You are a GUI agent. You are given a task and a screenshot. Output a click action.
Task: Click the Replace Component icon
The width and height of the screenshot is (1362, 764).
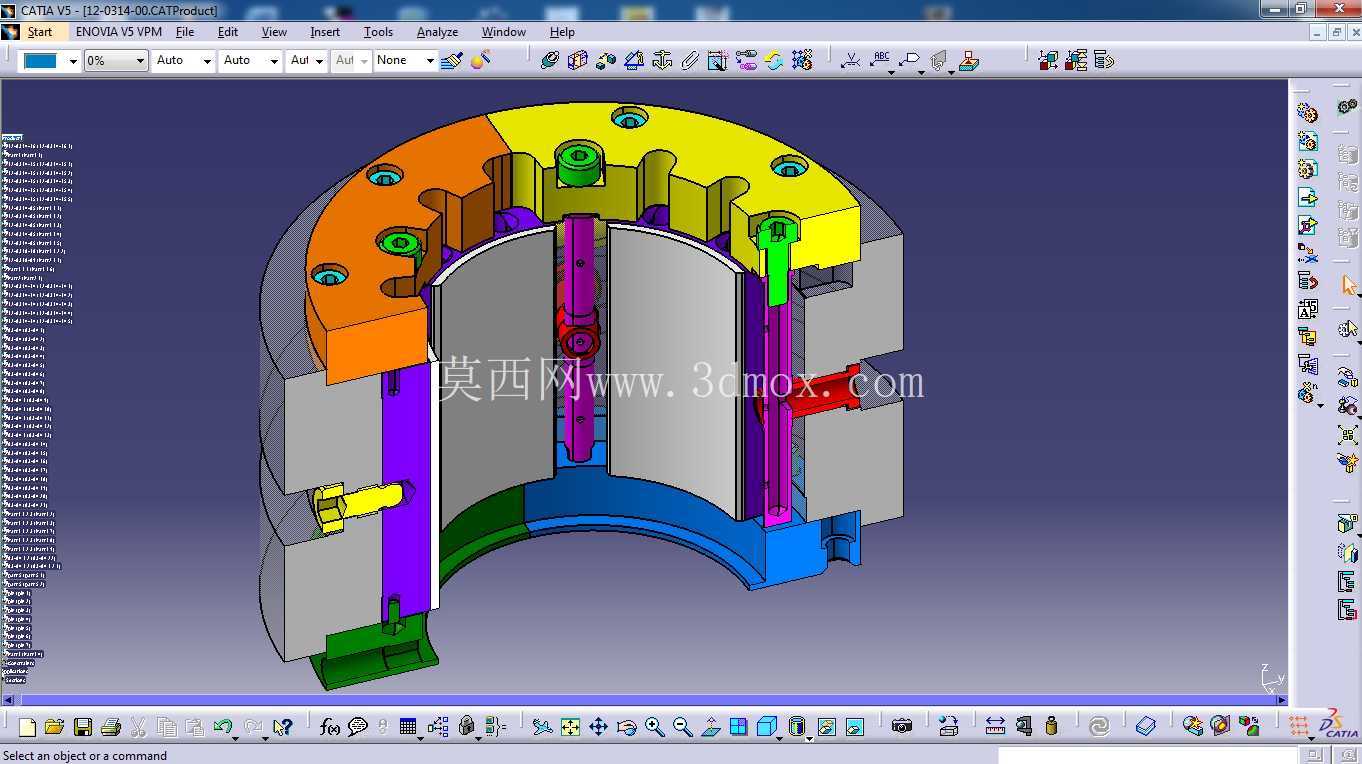(x=1307, y=253)
